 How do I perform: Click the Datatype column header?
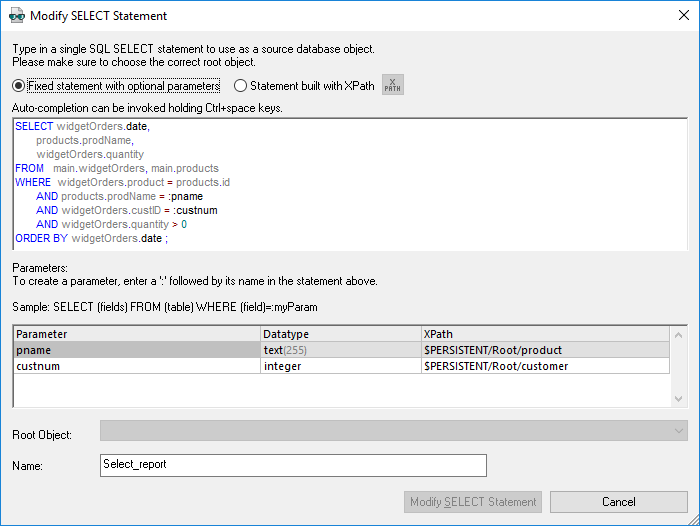(340, 334)
